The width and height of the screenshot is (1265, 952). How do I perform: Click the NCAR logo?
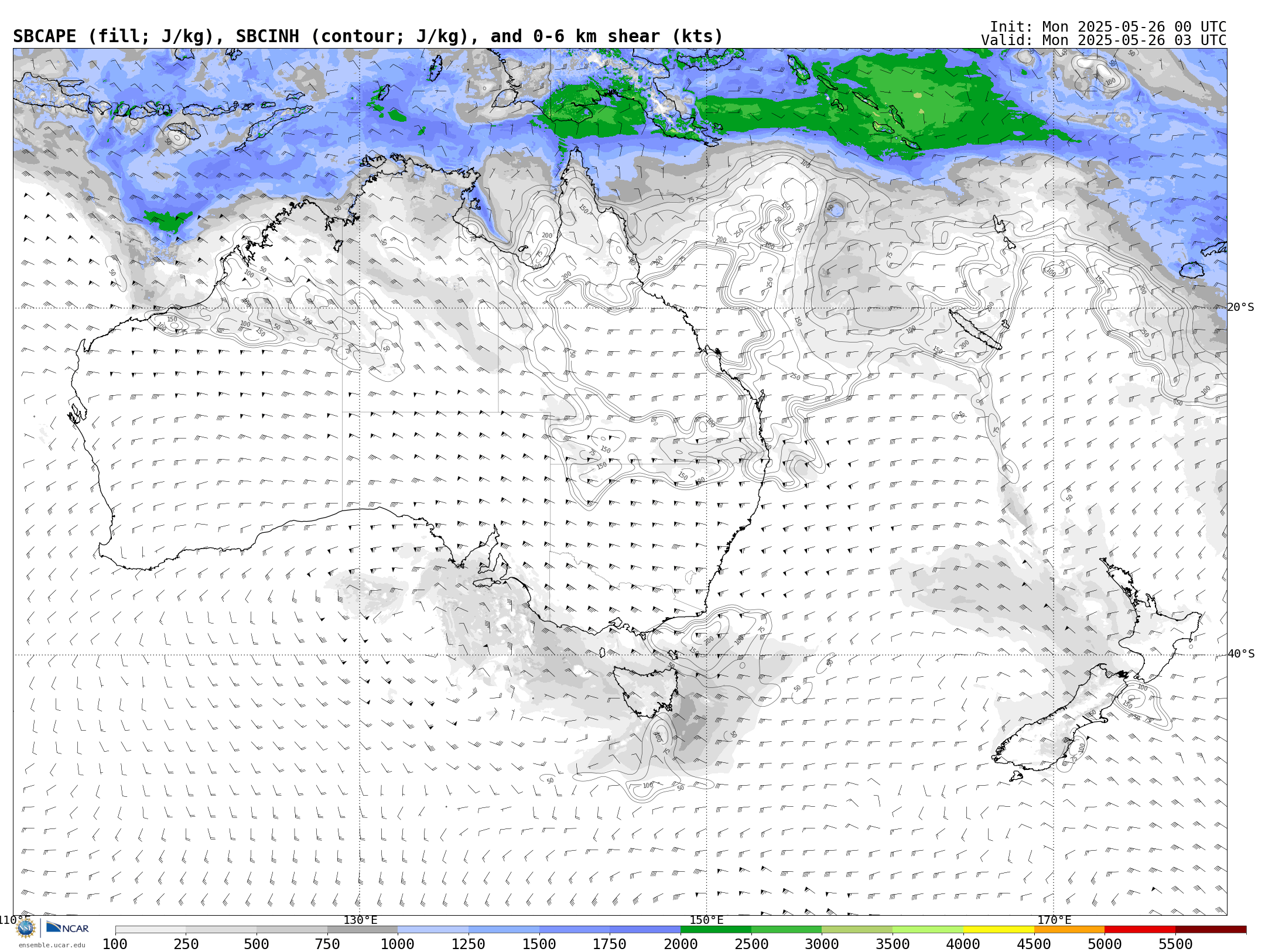pos(67,927)
